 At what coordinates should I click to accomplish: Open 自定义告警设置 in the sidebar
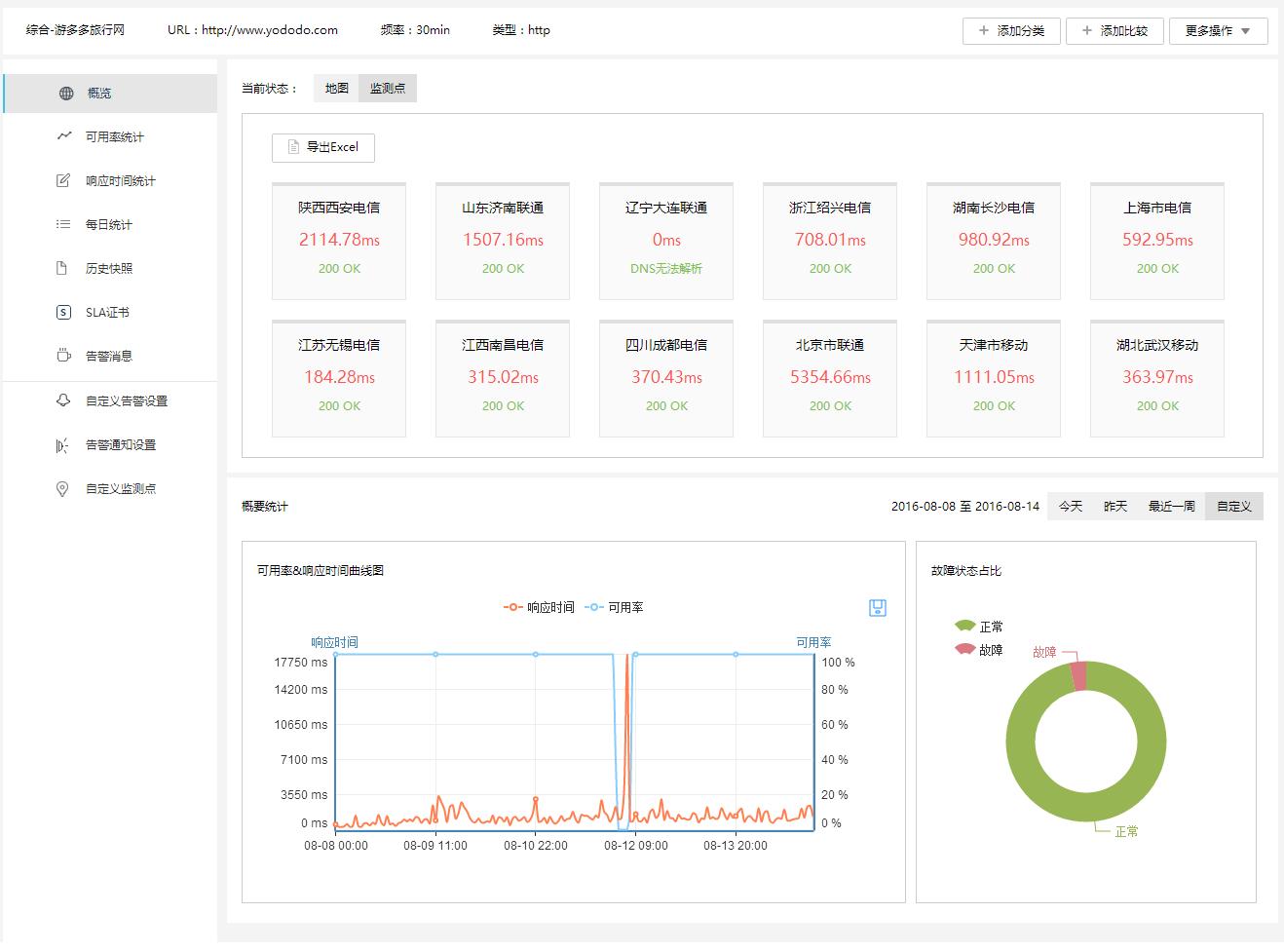(126, 400)
